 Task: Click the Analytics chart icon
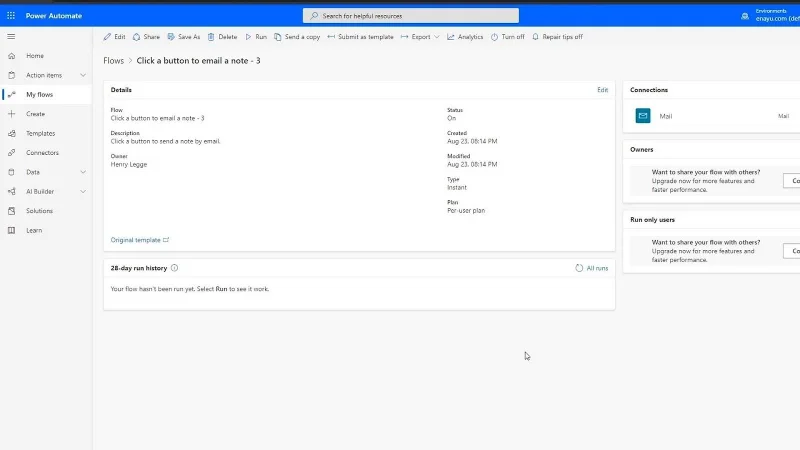click(451, 37)
